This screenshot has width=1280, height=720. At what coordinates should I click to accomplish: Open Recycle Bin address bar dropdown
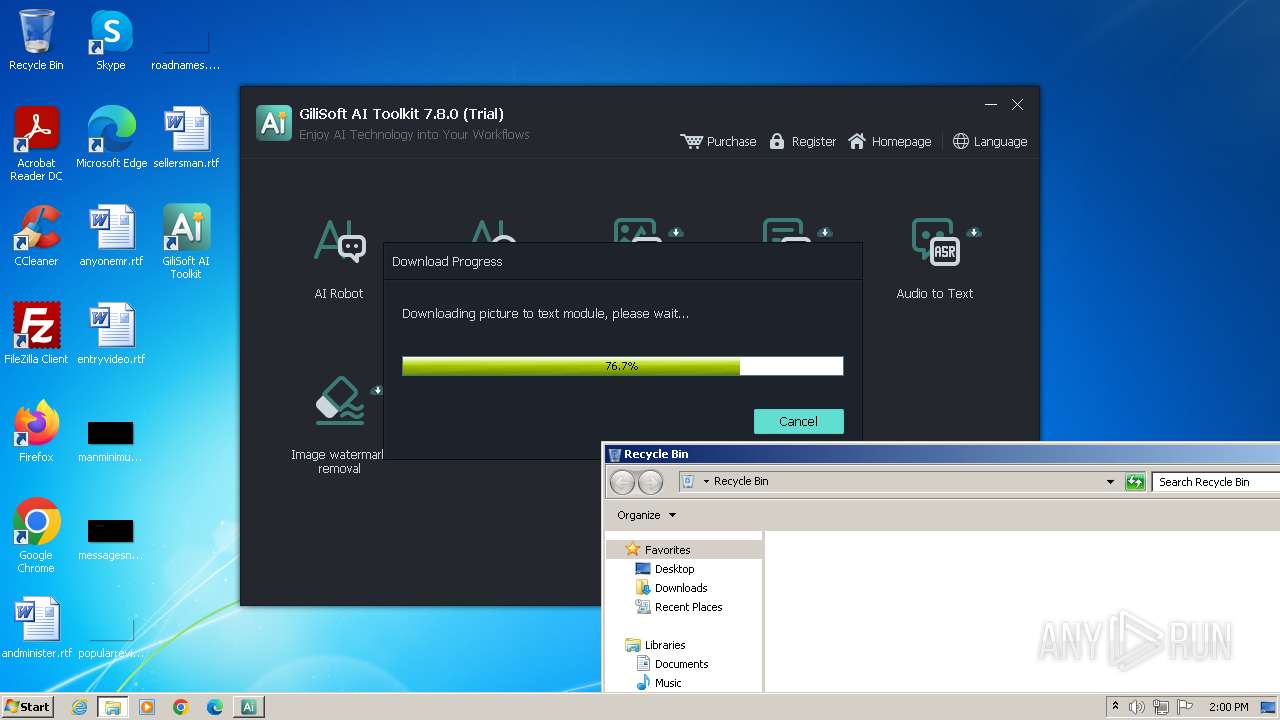pos(1110,482)
